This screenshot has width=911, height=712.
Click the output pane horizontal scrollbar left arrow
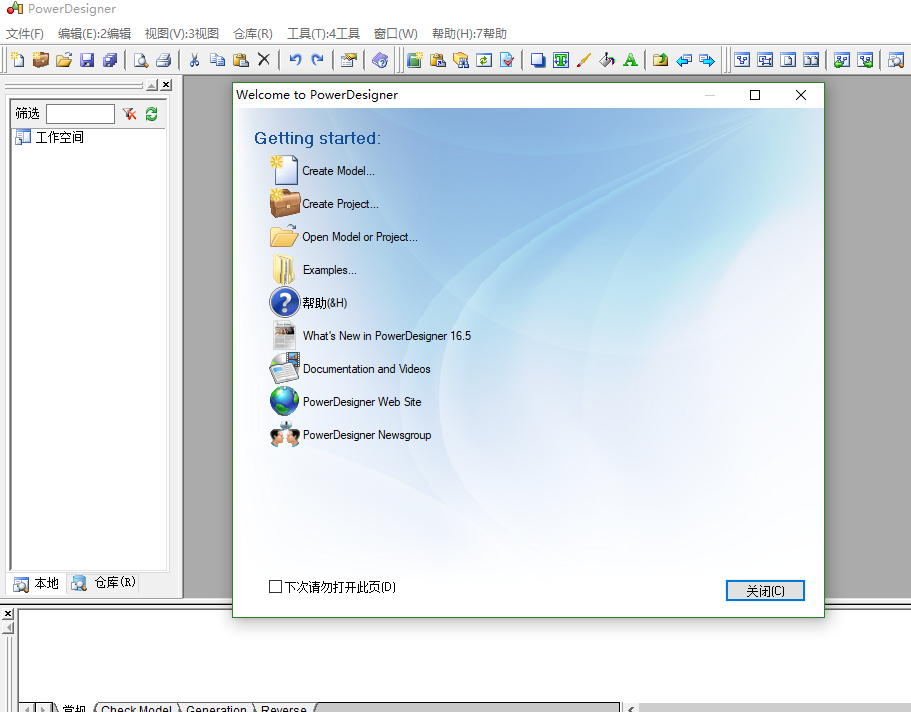tap(631, 709)
